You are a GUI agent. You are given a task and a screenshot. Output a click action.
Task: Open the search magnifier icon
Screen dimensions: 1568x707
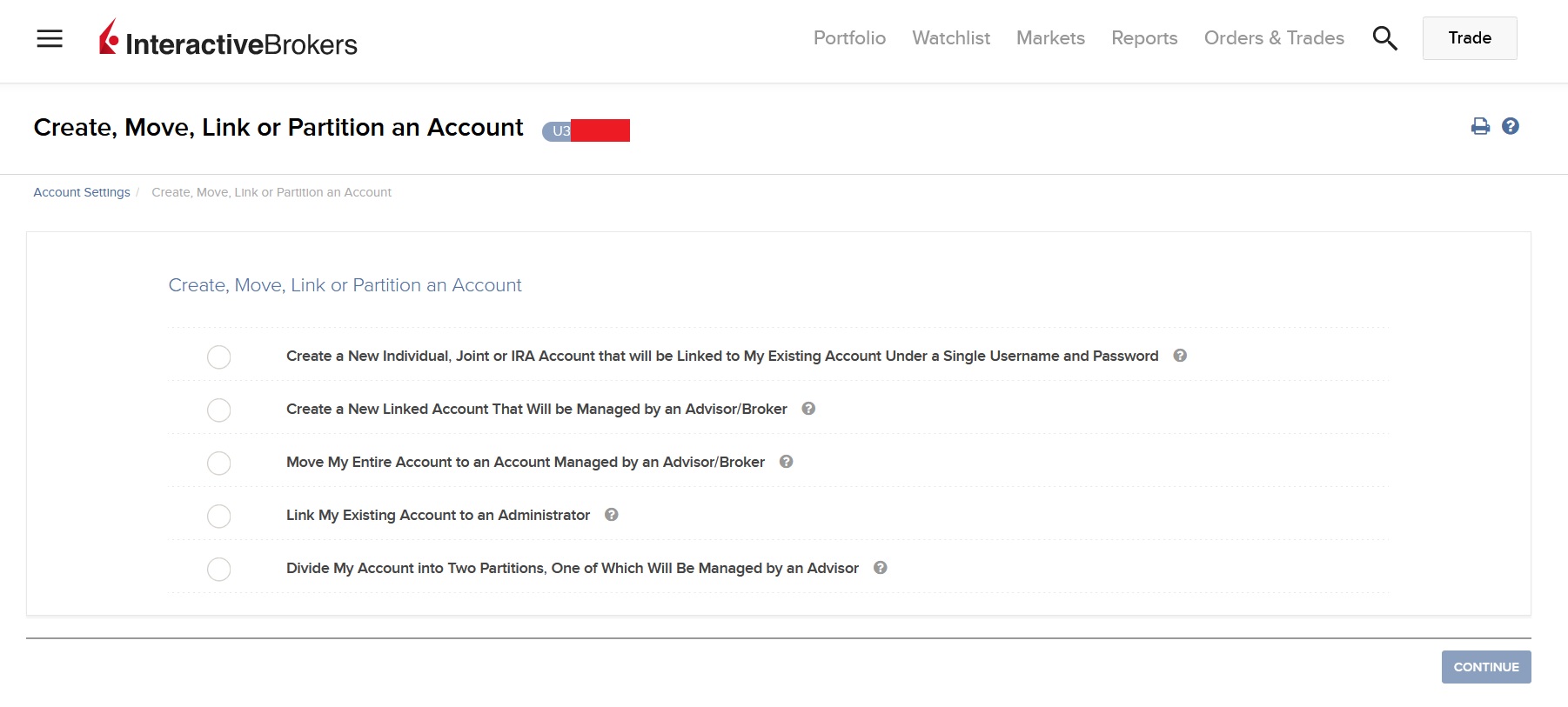[1384, 38]
